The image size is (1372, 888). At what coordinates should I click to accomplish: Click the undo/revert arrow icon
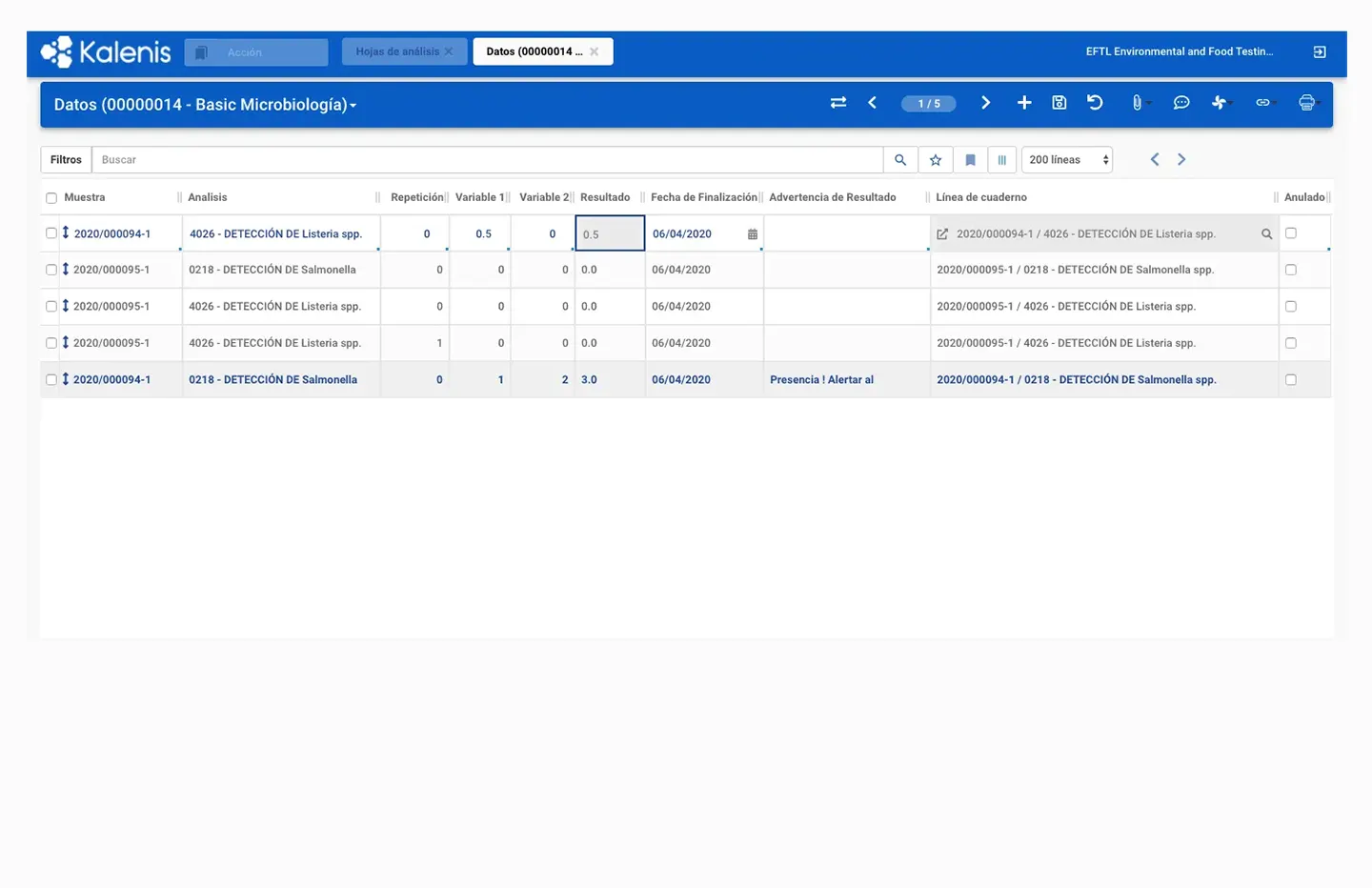[1095, 103]
